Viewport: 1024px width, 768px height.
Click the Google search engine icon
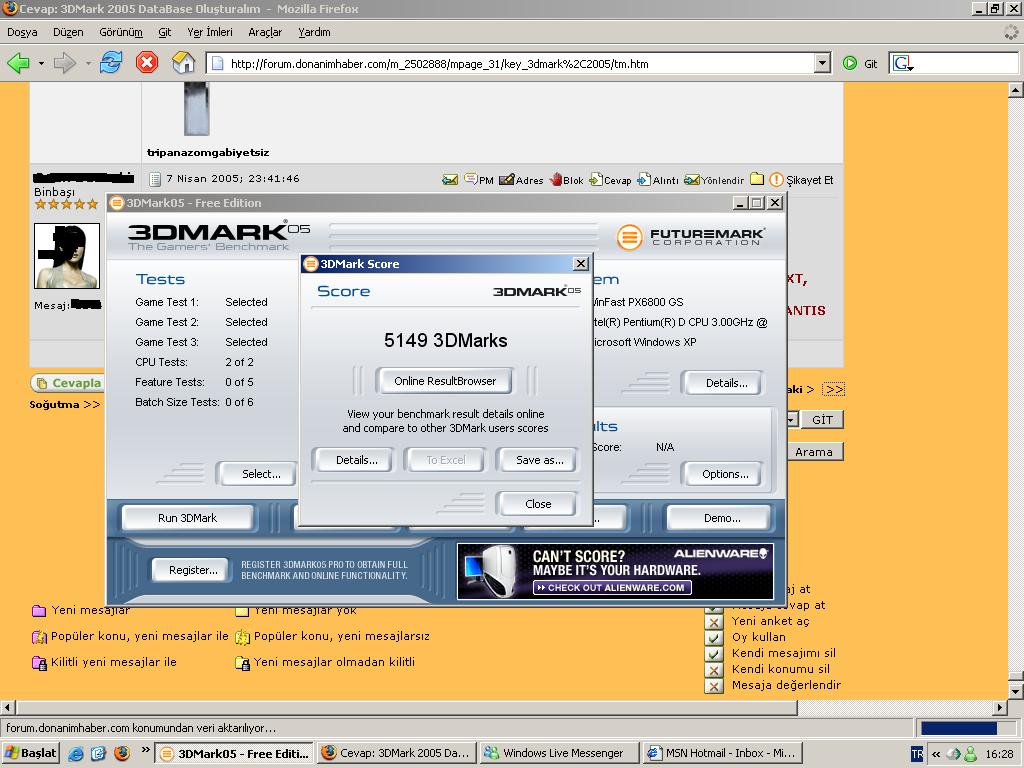coord(903,63)
